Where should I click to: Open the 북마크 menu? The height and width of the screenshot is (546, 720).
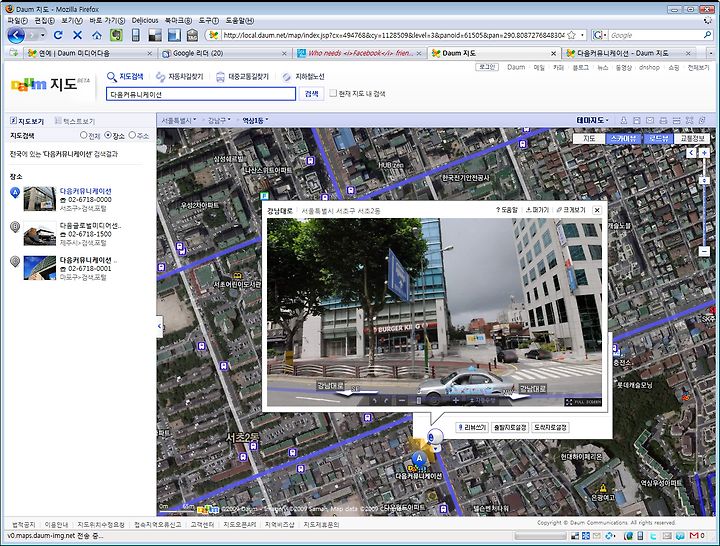coord(178,21)
